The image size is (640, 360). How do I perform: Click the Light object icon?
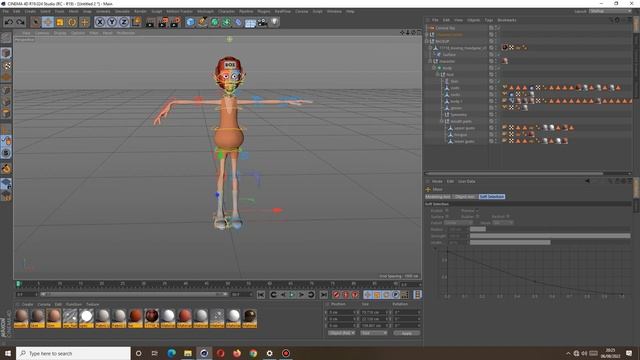pyautogui.click(x=274, y=22)
